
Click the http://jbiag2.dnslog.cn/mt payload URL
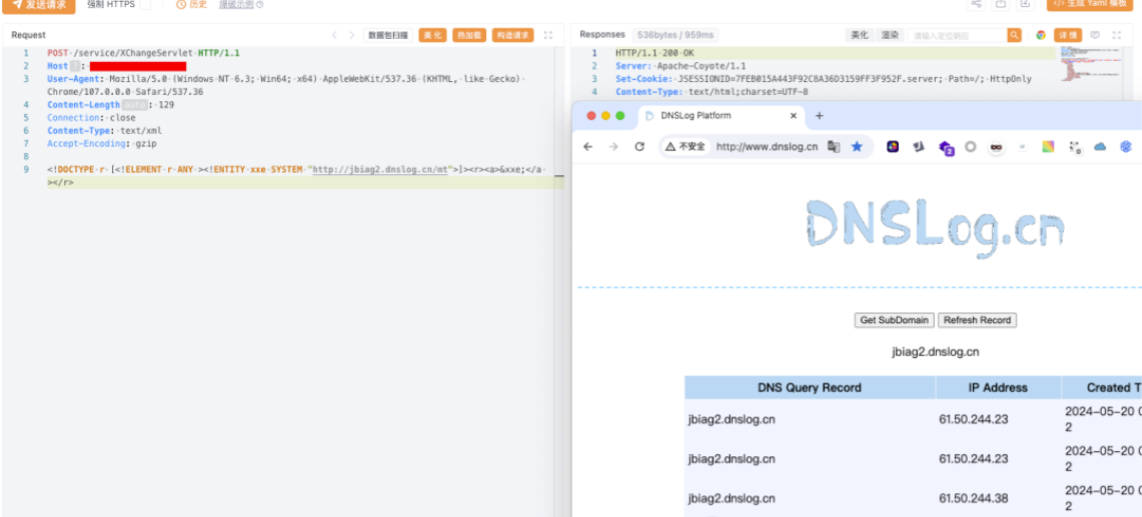(x=382, y=170)
